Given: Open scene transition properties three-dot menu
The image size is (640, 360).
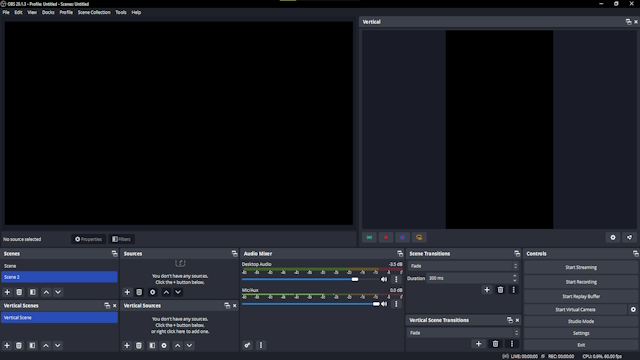Looking at the screenshot, I should click(x=513, y=290).
